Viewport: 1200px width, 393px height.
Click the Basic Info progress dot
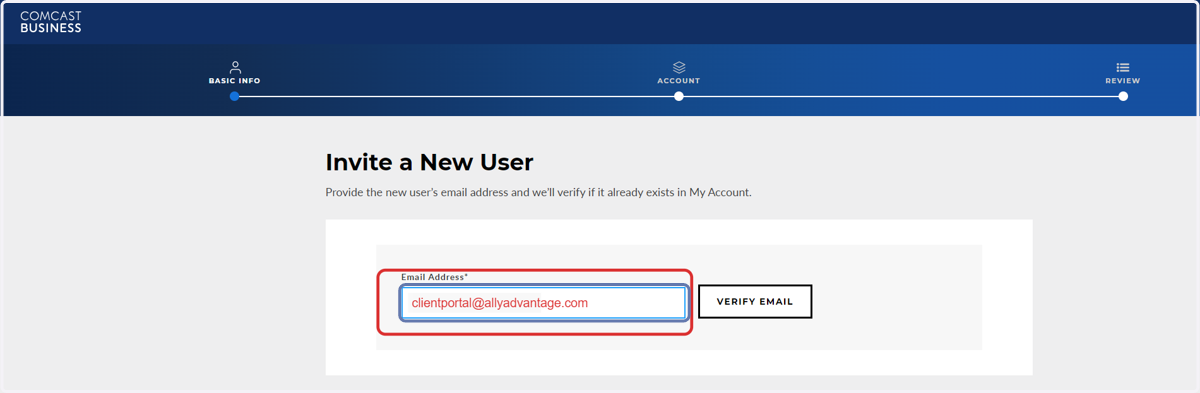pyautogui.click(x=234, y=96)
